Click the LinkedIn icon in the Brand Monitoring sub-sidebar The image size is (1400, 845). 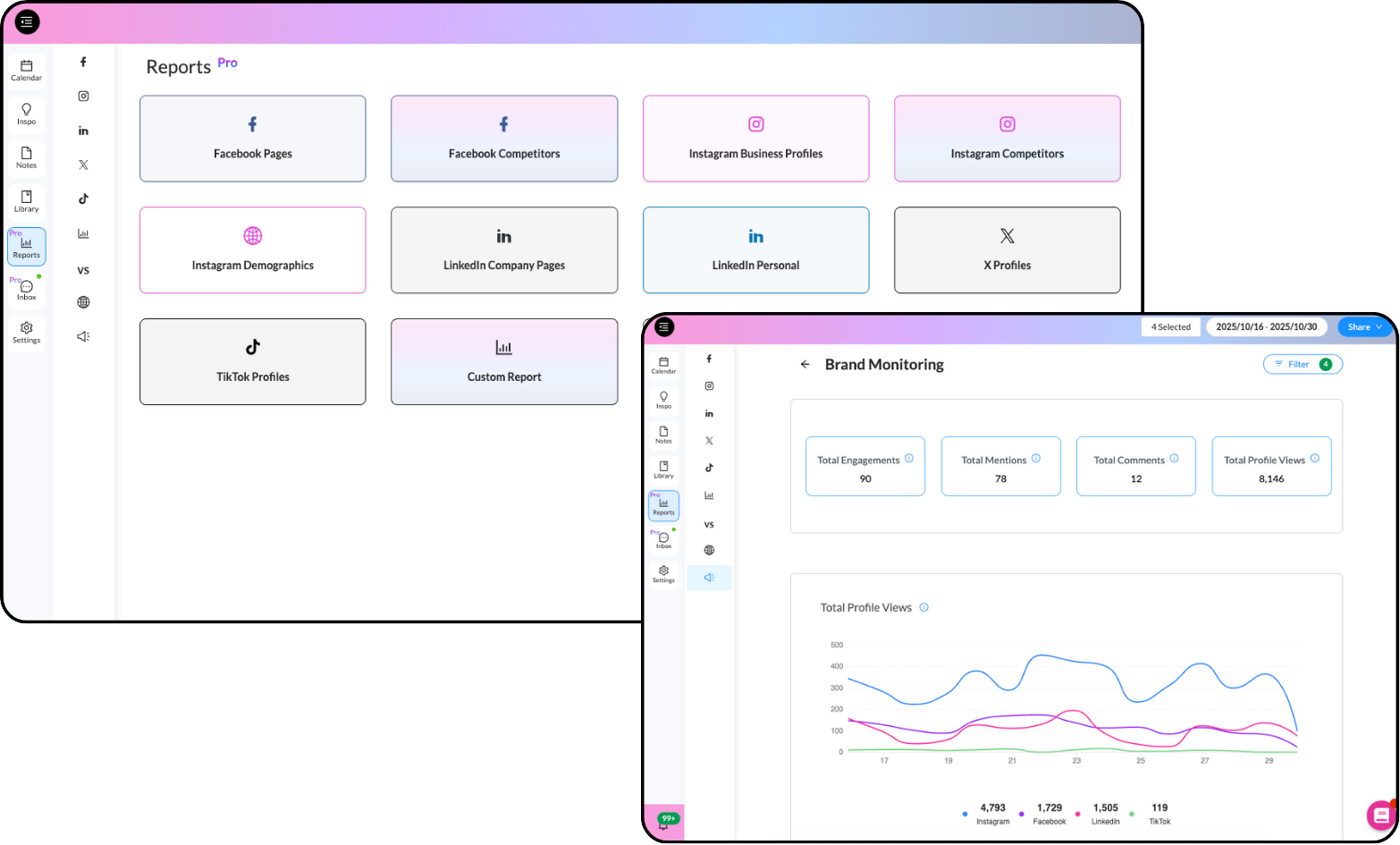coord(709,414)
